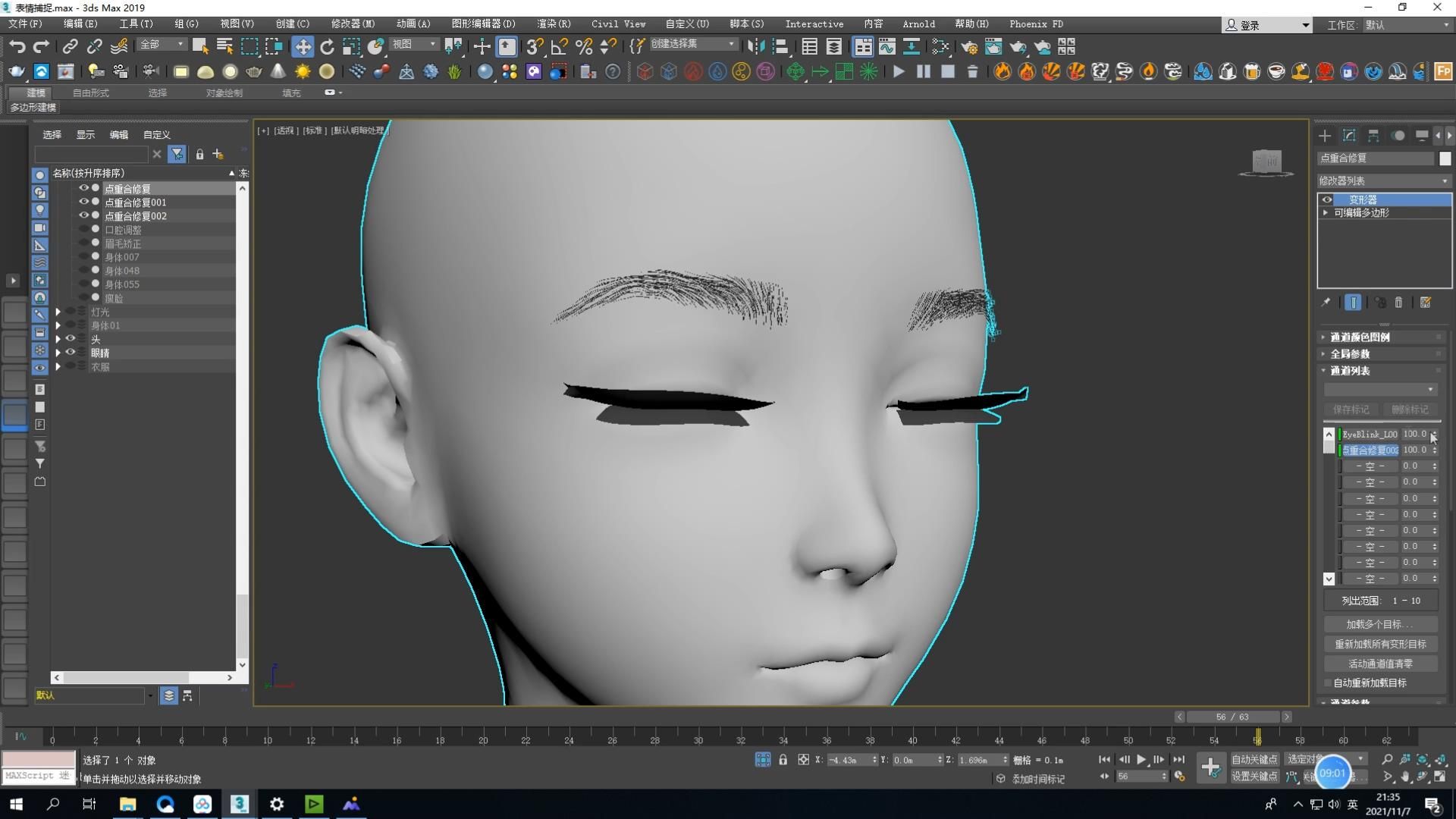Toggle Percent Snap icon
Image resolution: width=1456 pixels, height=819 pixels.
584,47
